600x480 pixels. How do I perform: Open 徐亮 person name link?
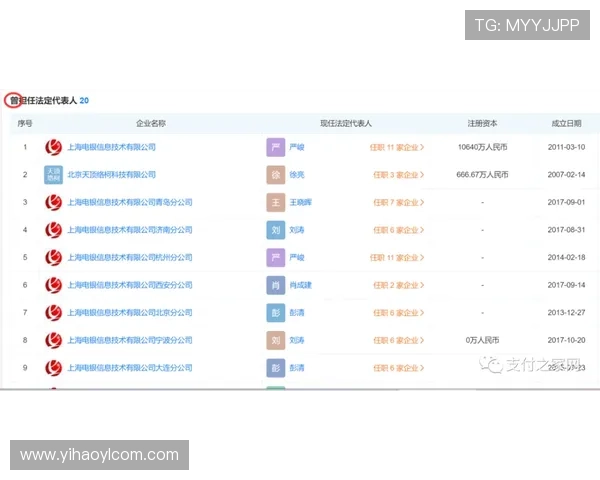297,175
